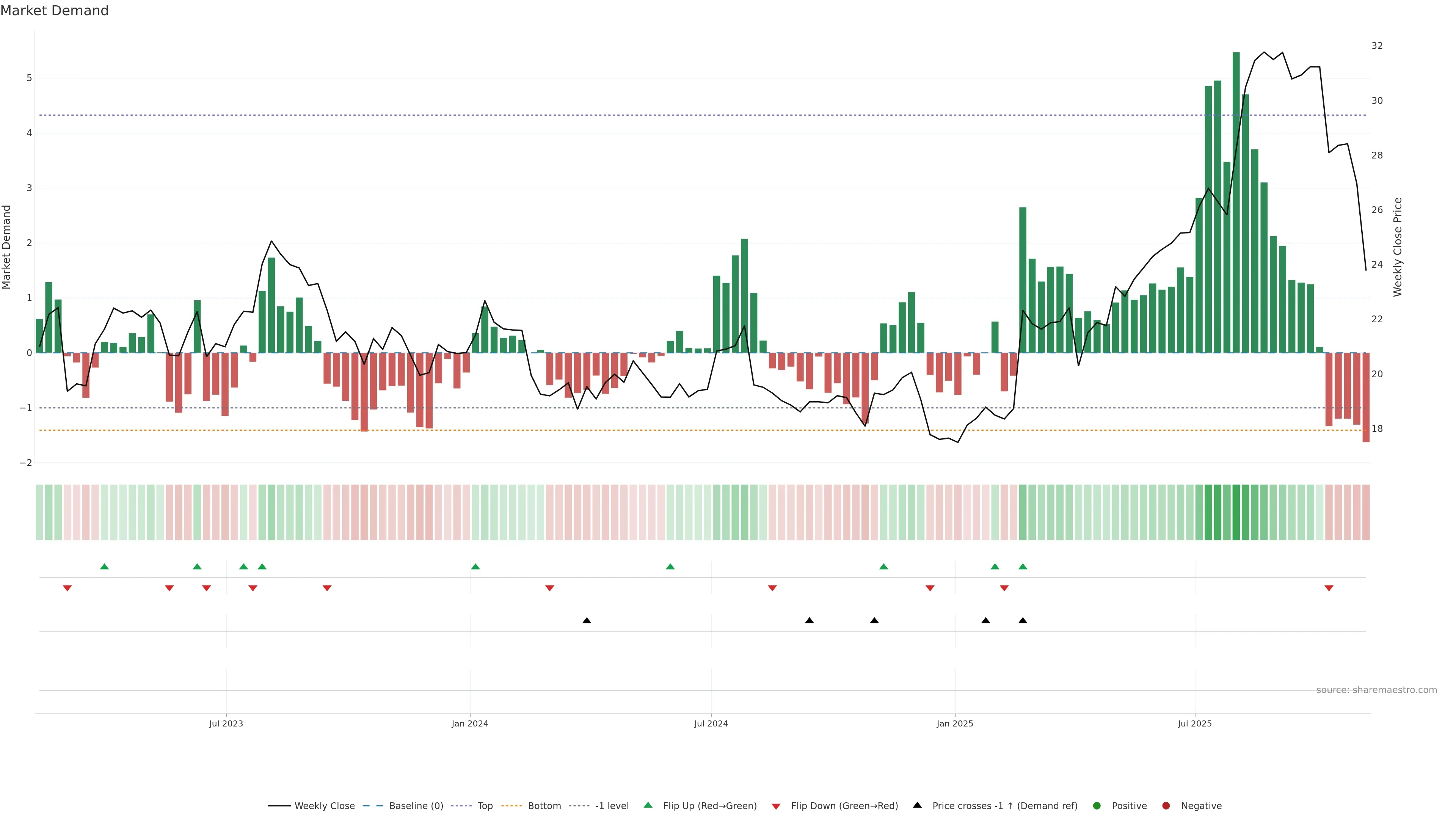The height and width of the screenshot is (819, 1456).
Task: Toggle the Top legend line entry
Action: coord(485,805)
